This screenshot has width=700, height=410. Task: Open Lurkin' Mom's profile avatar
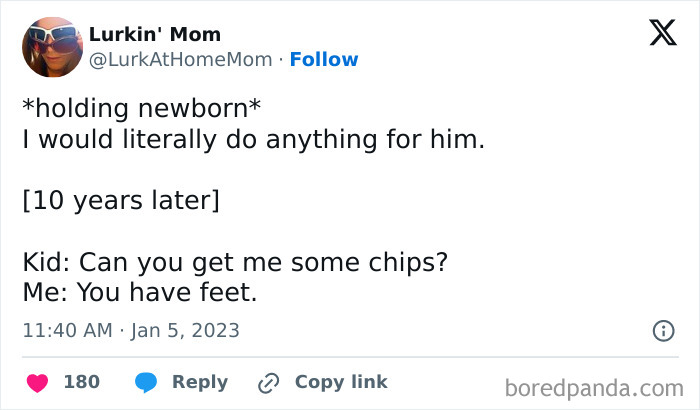point(52,47)
